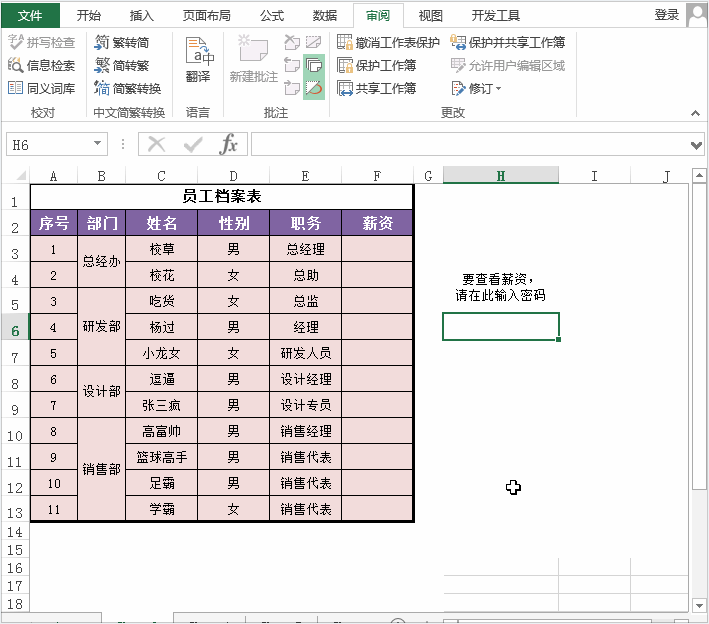The width and height of the screenshot is (709, 624).
Task: Click the user account avatar icon
Action: click(x=697, y=14)
